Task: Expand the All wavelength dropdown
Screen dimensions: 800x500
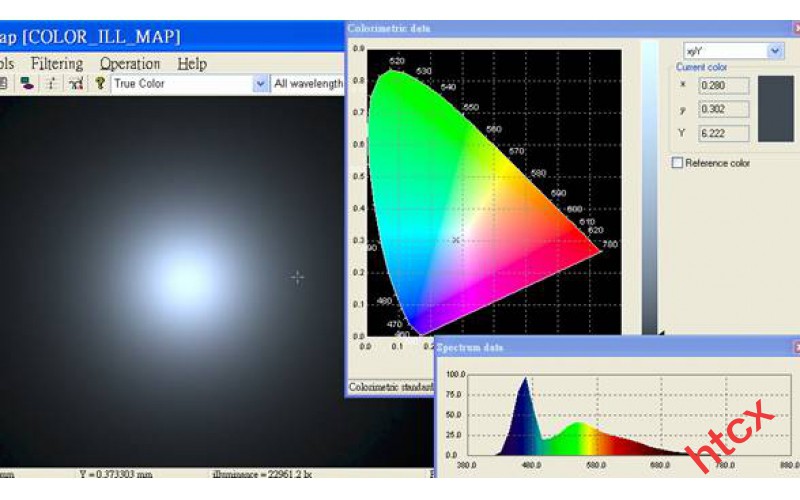Action: point(308,84)
